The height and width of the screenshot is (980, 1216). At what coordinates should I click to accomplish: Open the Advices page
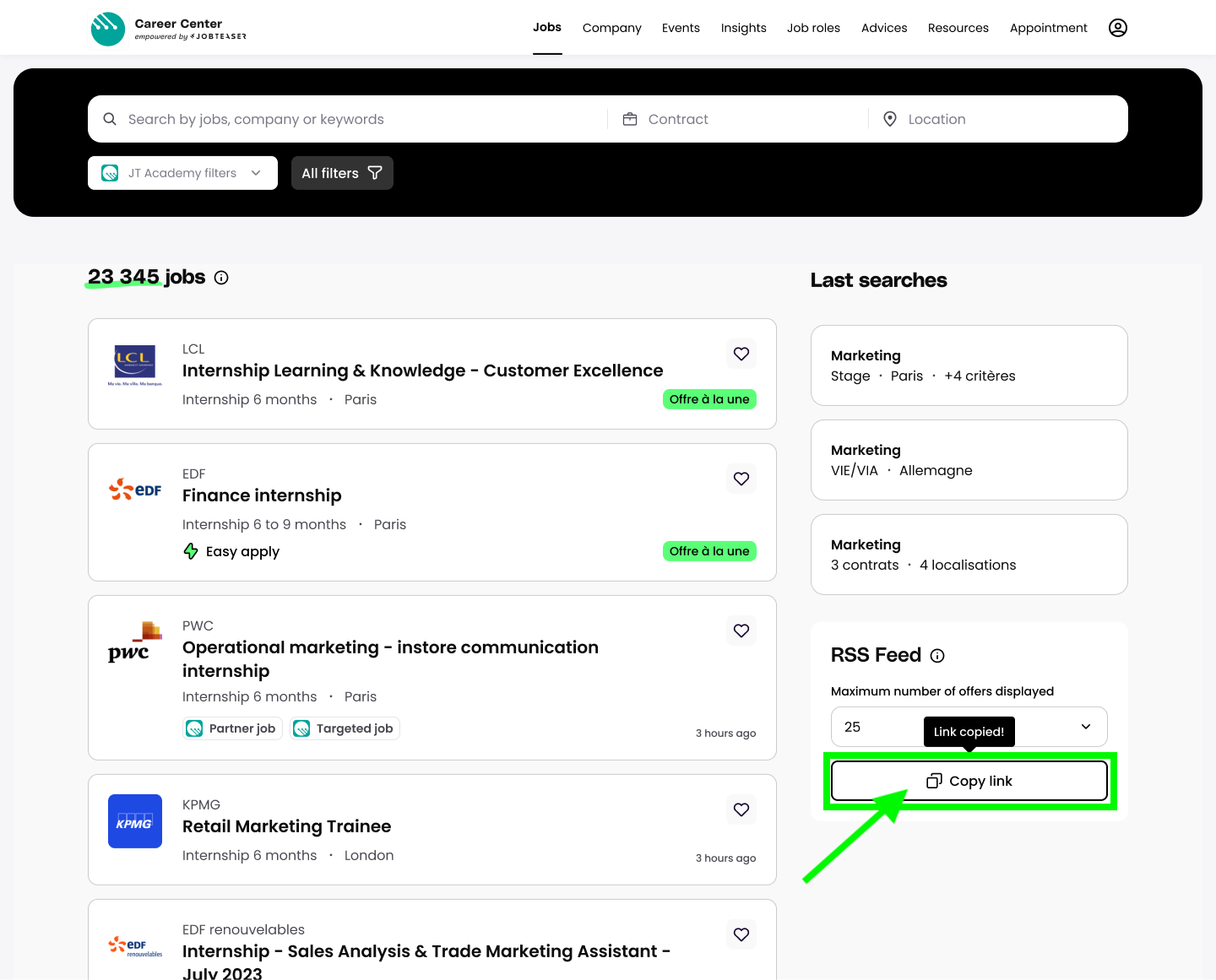pyautogui.click(x=884, y=28)
